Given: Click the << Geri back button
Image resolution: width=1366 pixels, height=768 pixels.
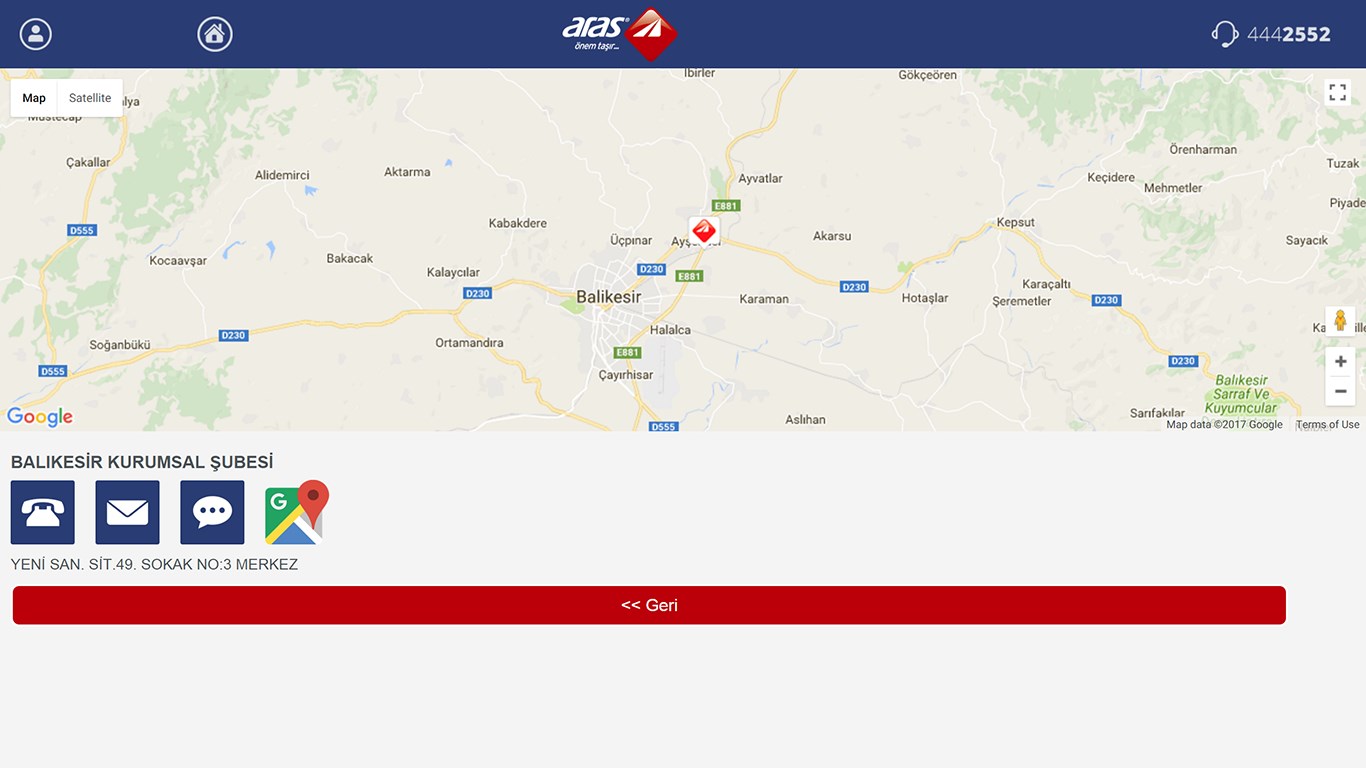Looking at the screenshot, I should tap(649, 605).
